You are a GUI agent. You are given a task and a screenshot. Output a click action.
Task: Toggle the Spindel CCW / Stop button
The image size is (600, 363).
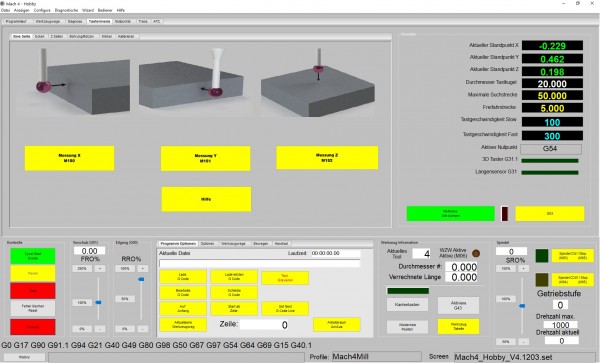pyautogui.click(x=572, y=280)
